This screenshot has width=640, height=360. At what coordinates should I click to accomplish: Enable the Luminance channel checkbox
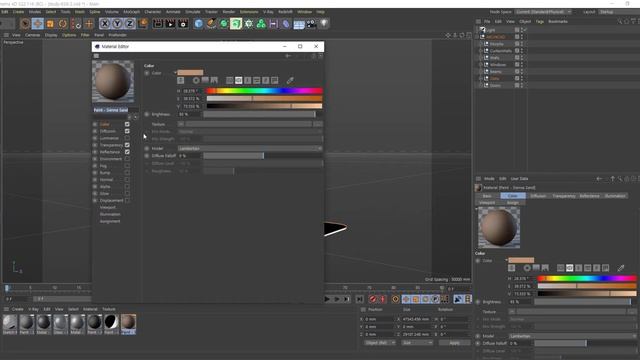pyautogui.click(x=127, y=138)
